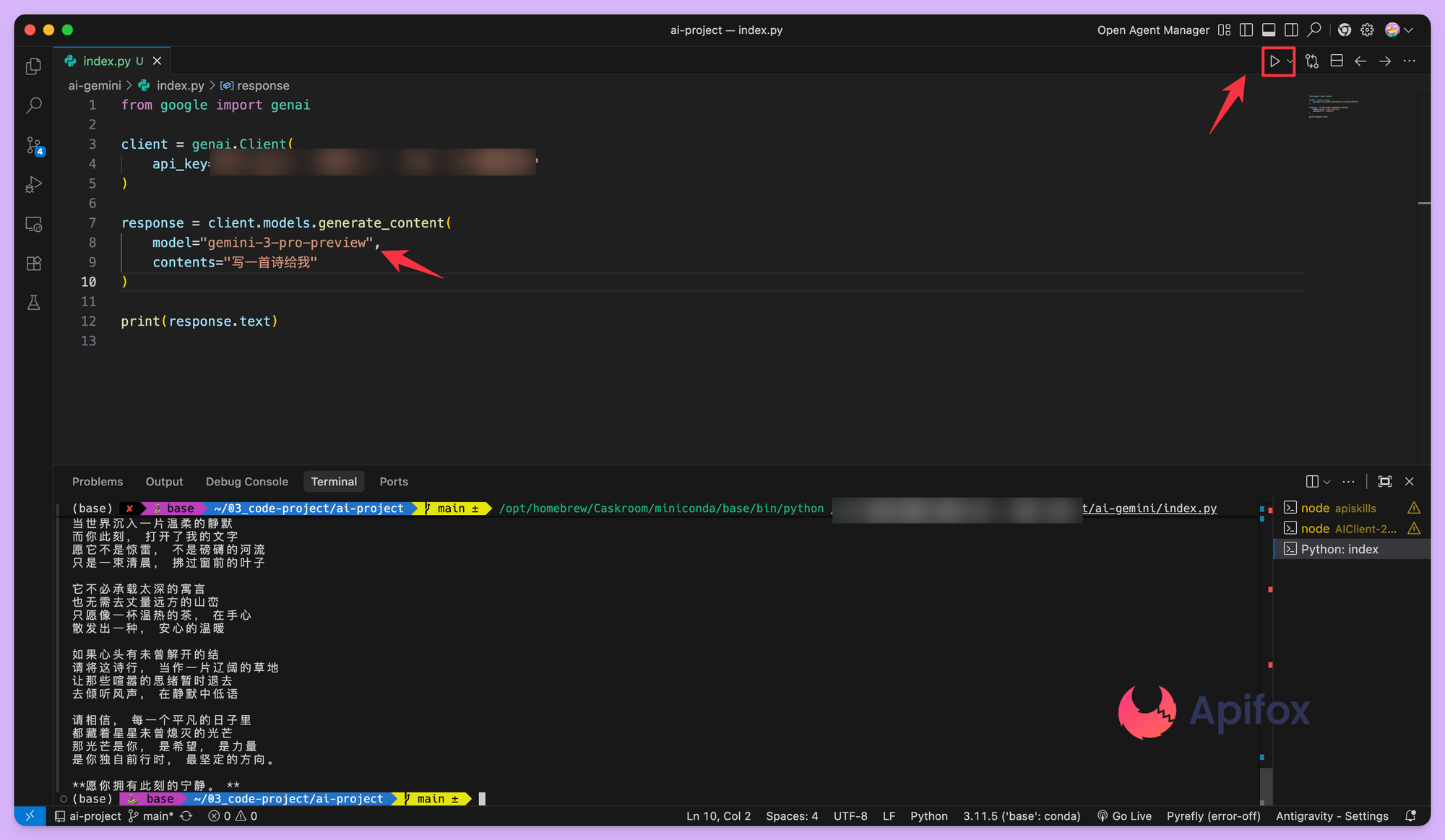
Task: Switch to the Debug Console tab
Action: 246,482
